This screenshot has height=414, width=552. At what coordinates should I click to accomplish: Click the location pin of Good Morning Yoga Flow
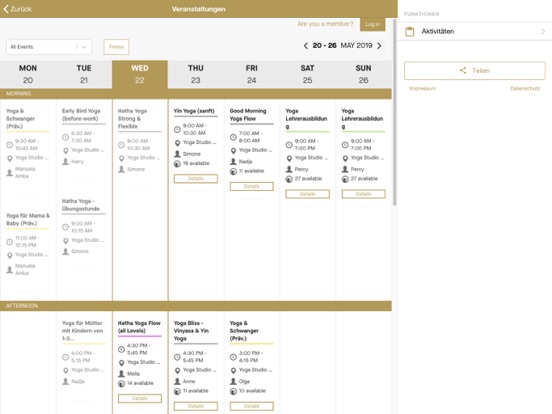pos(233,150)
